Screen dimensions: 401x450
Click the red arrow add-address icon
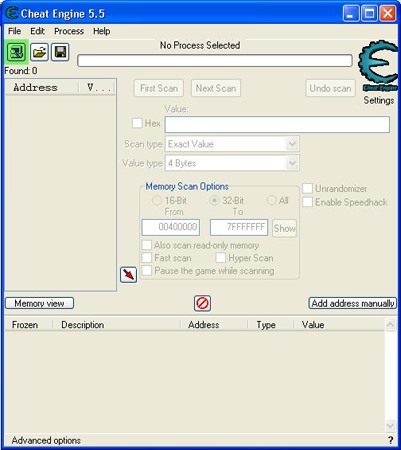point(129,275)
